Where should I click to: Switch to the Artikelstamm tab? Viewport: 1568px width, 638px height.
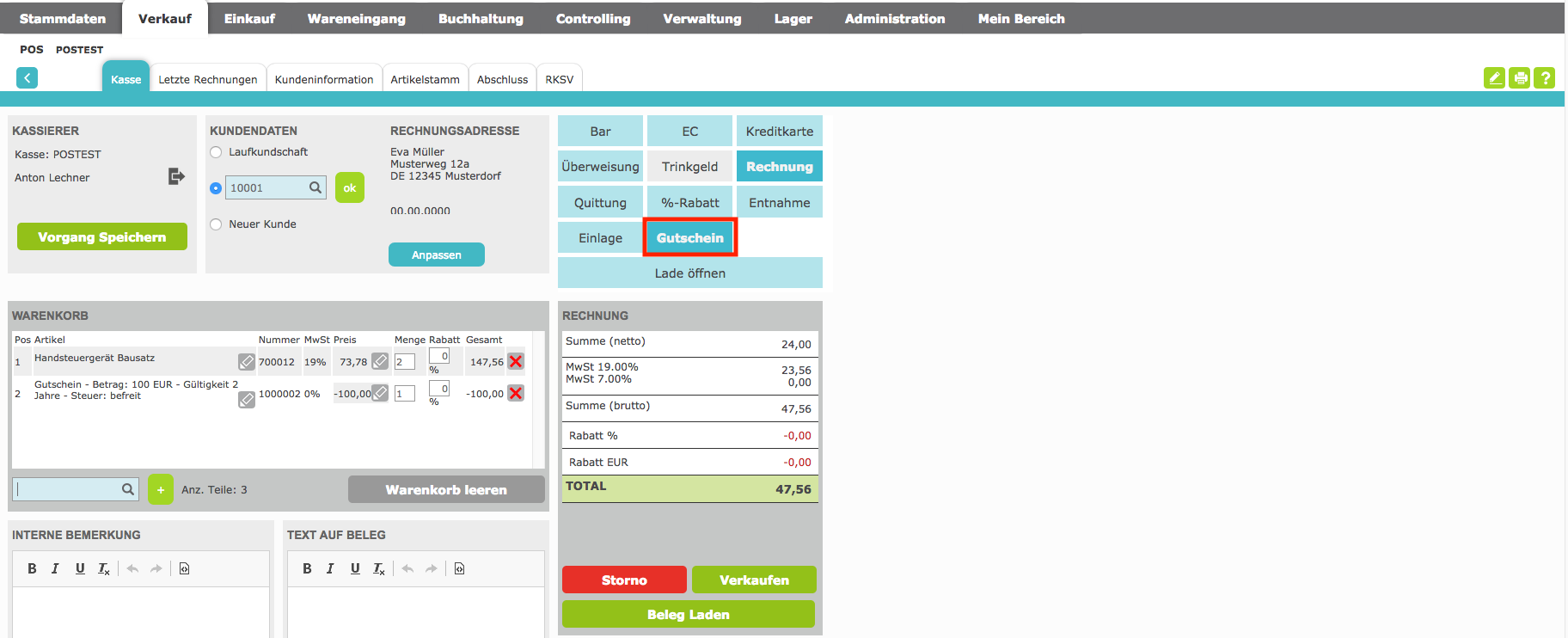[x=425, y=79]
